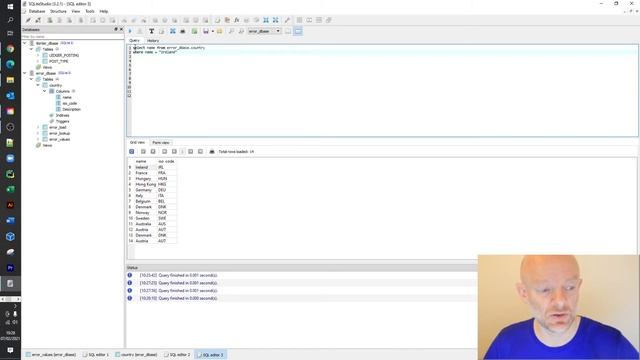Open the View menu
Screen dimensions: 640x360
(x=76, y=11)
